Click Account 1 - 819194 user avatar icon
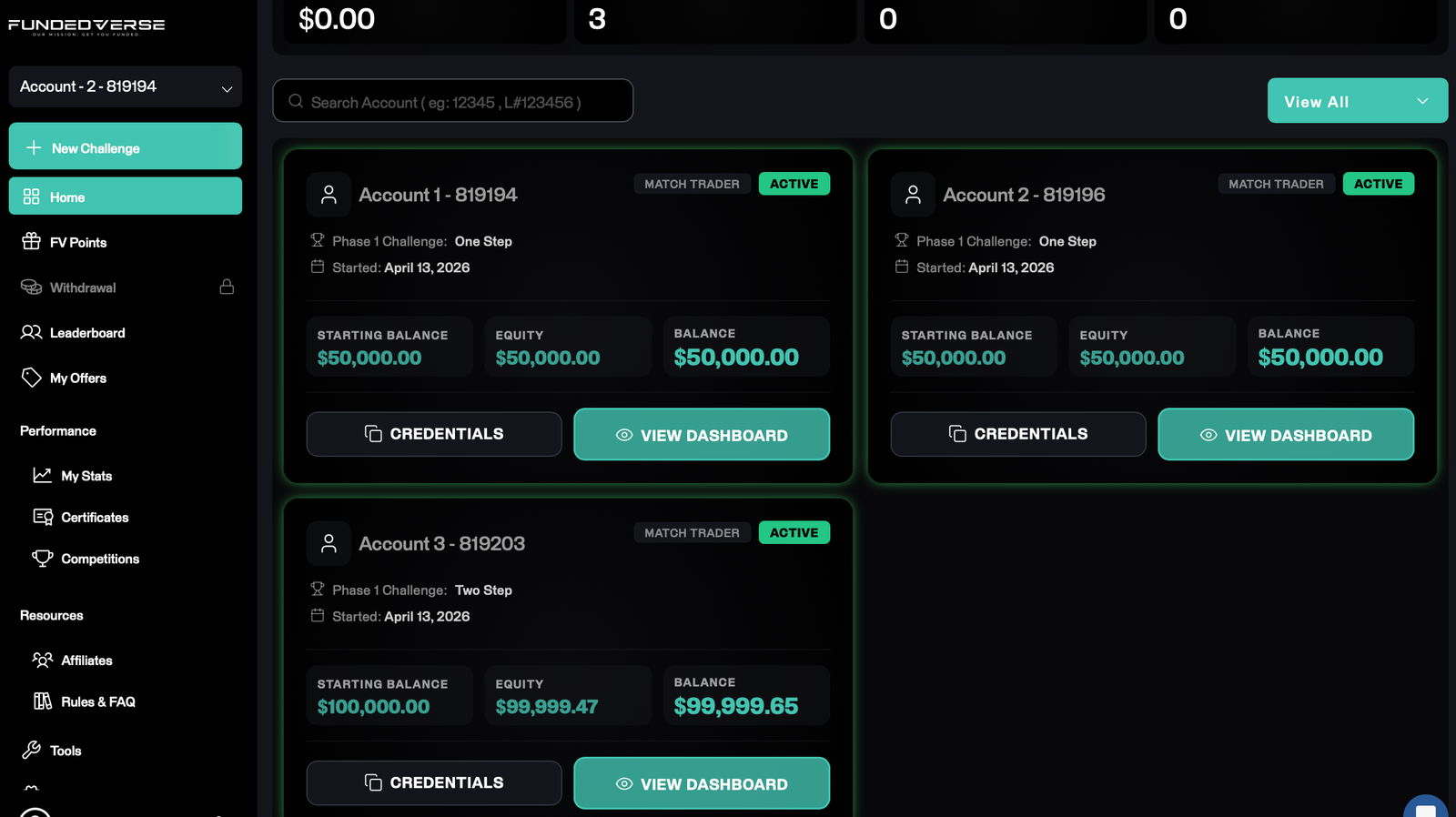This screenshot has height=817, width=1456. pos(329,194)
